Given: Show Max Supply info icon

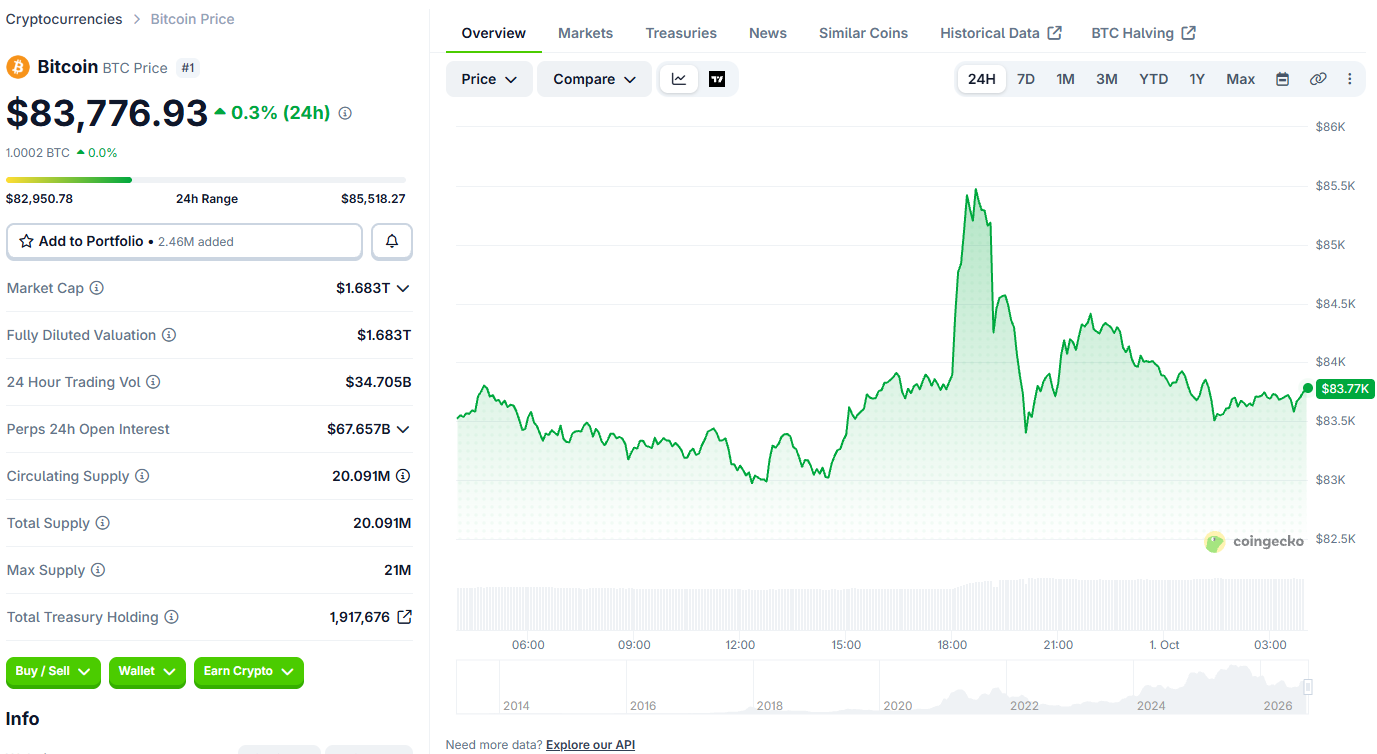Looking at the screenshot, I should tap(98, 570).
